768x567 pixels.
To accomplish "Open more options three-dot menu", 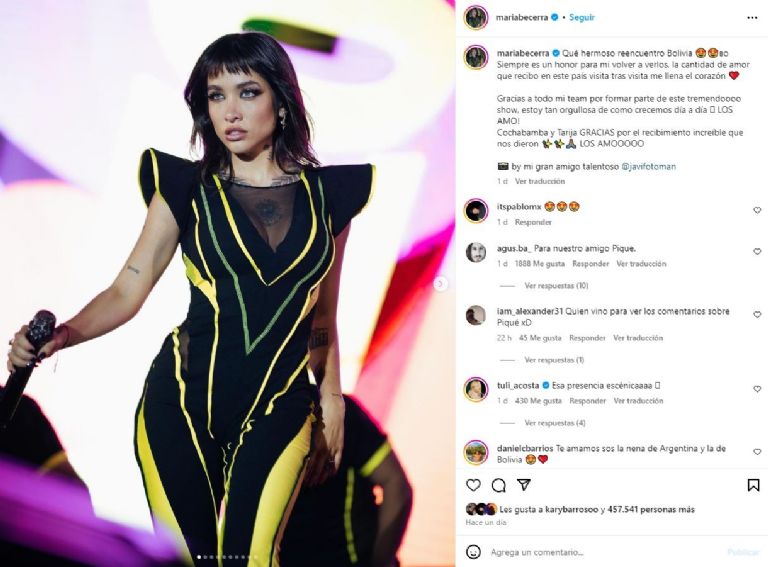I will tap(752, 18).
